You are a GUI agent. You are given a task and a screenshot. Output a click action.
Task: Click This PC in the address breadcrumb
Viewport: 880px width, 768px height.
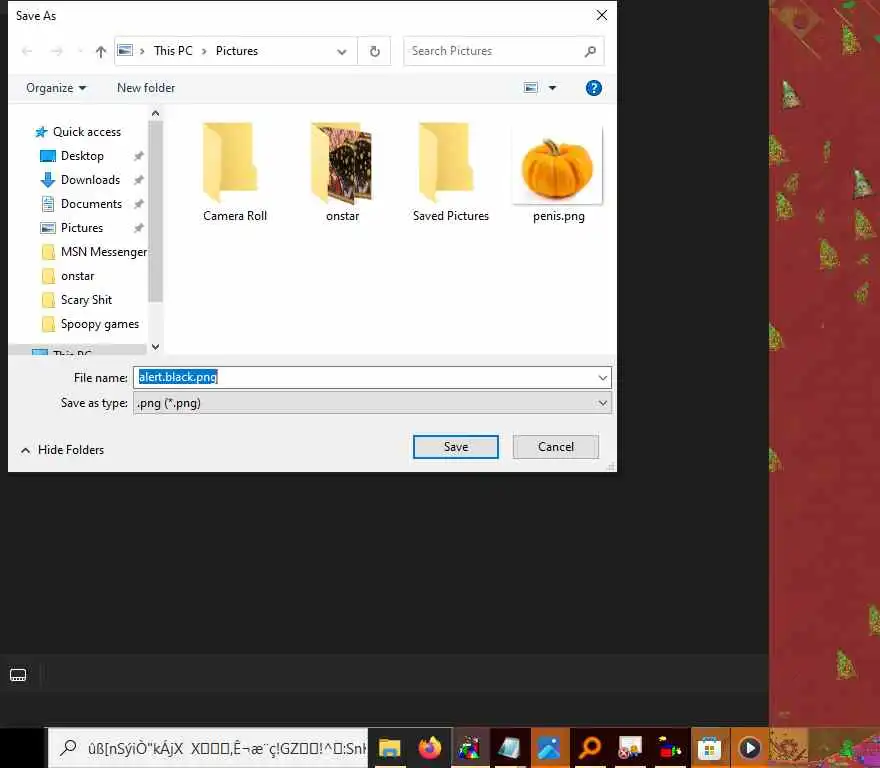pyautogui.click(x=173, y=51)
